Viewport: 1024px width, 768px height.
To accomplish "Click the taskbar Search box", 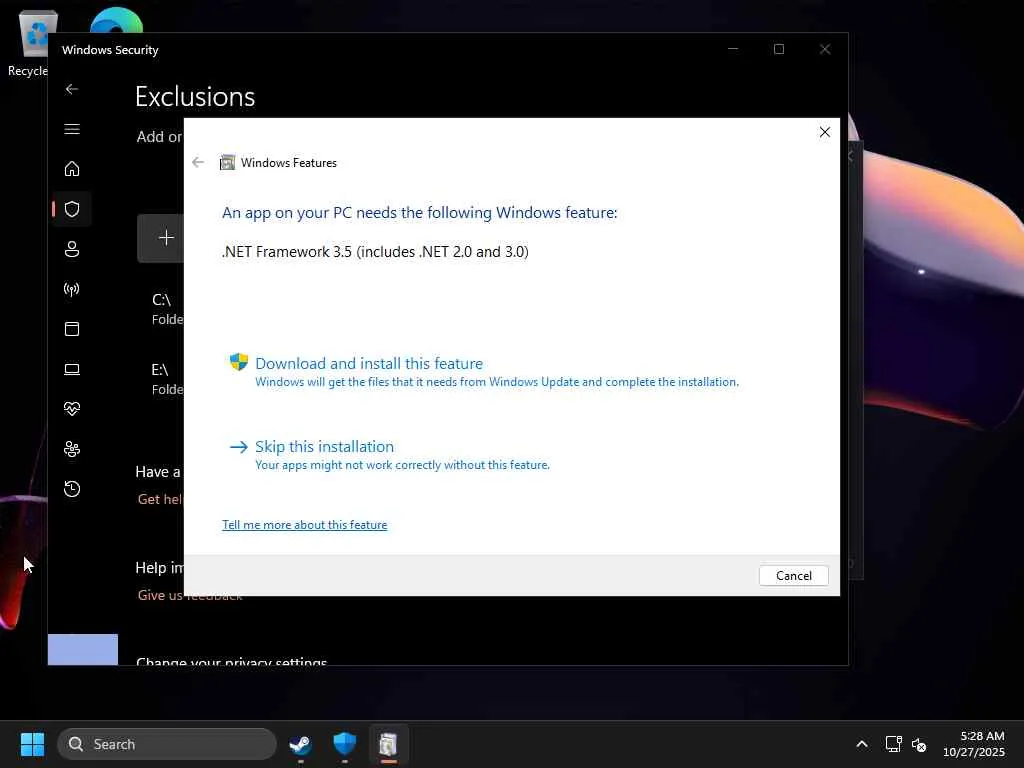I will click(167, 744).
